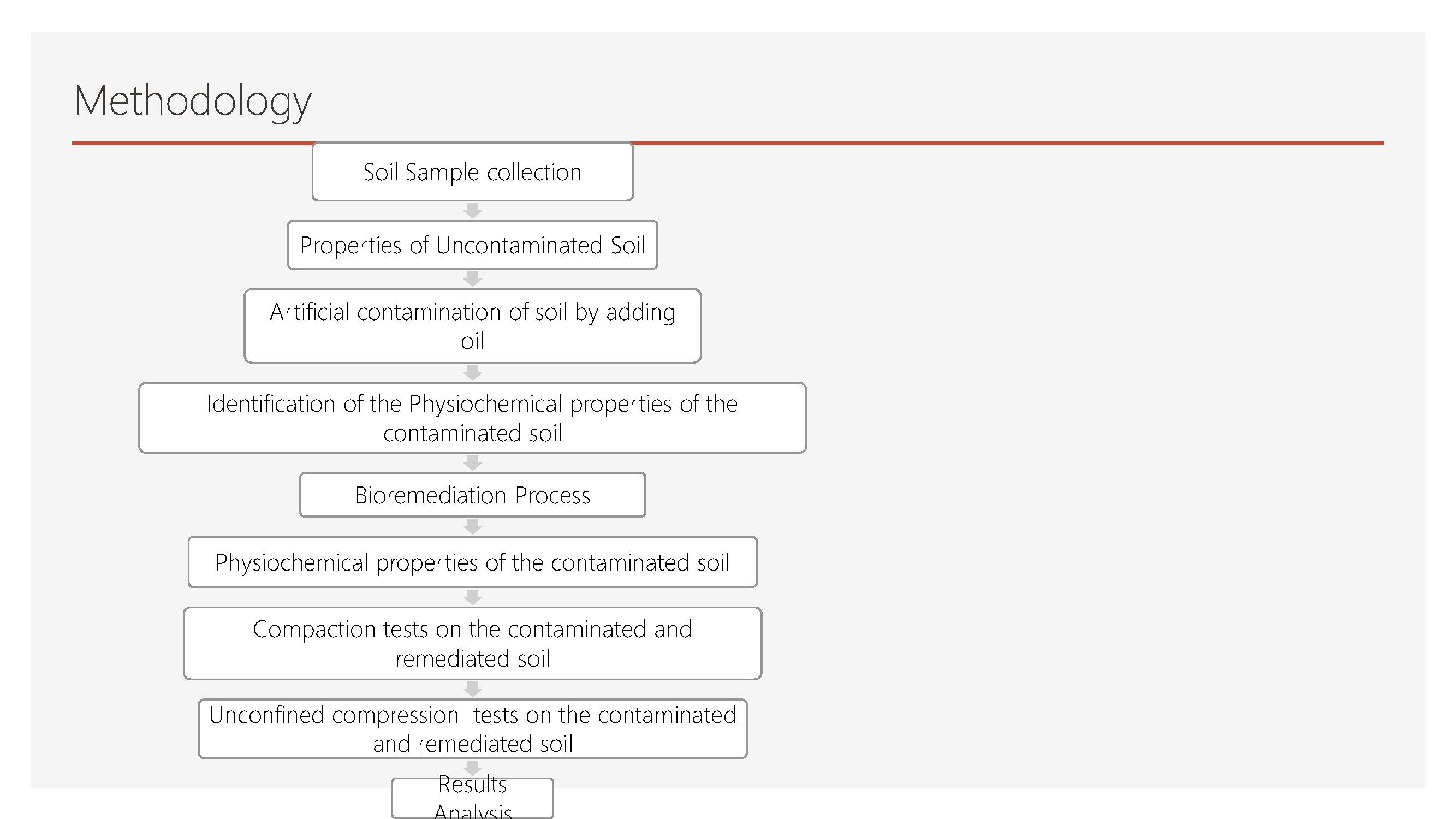Click the arrow above Results Analysis
The width and height of the screenshot is (1456, 819).
473,768
